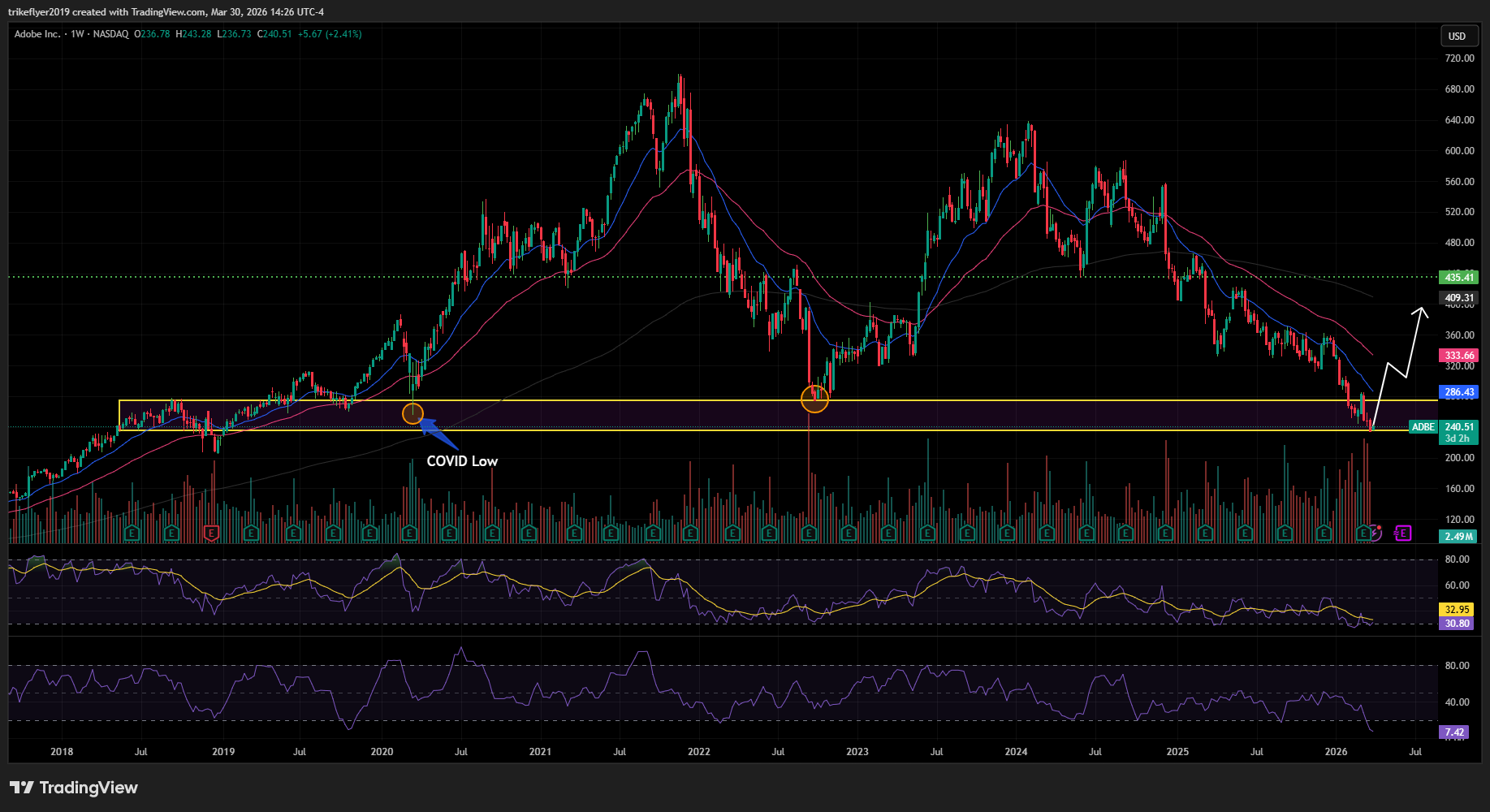
Task: Click the +5.67 (+2.41%) change value
Action: click(x=330, y=34)
